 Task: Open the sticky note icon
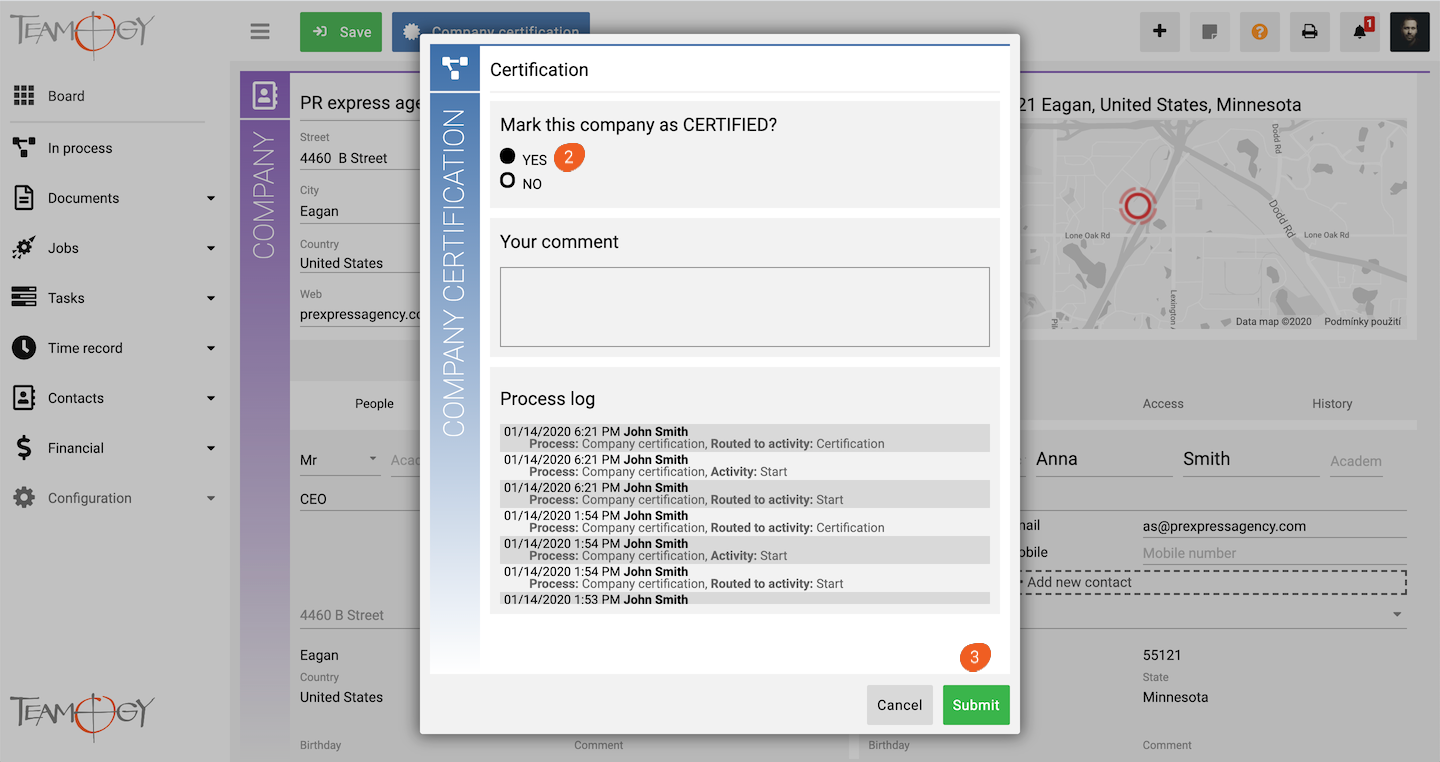click(x=1210, y=32)
